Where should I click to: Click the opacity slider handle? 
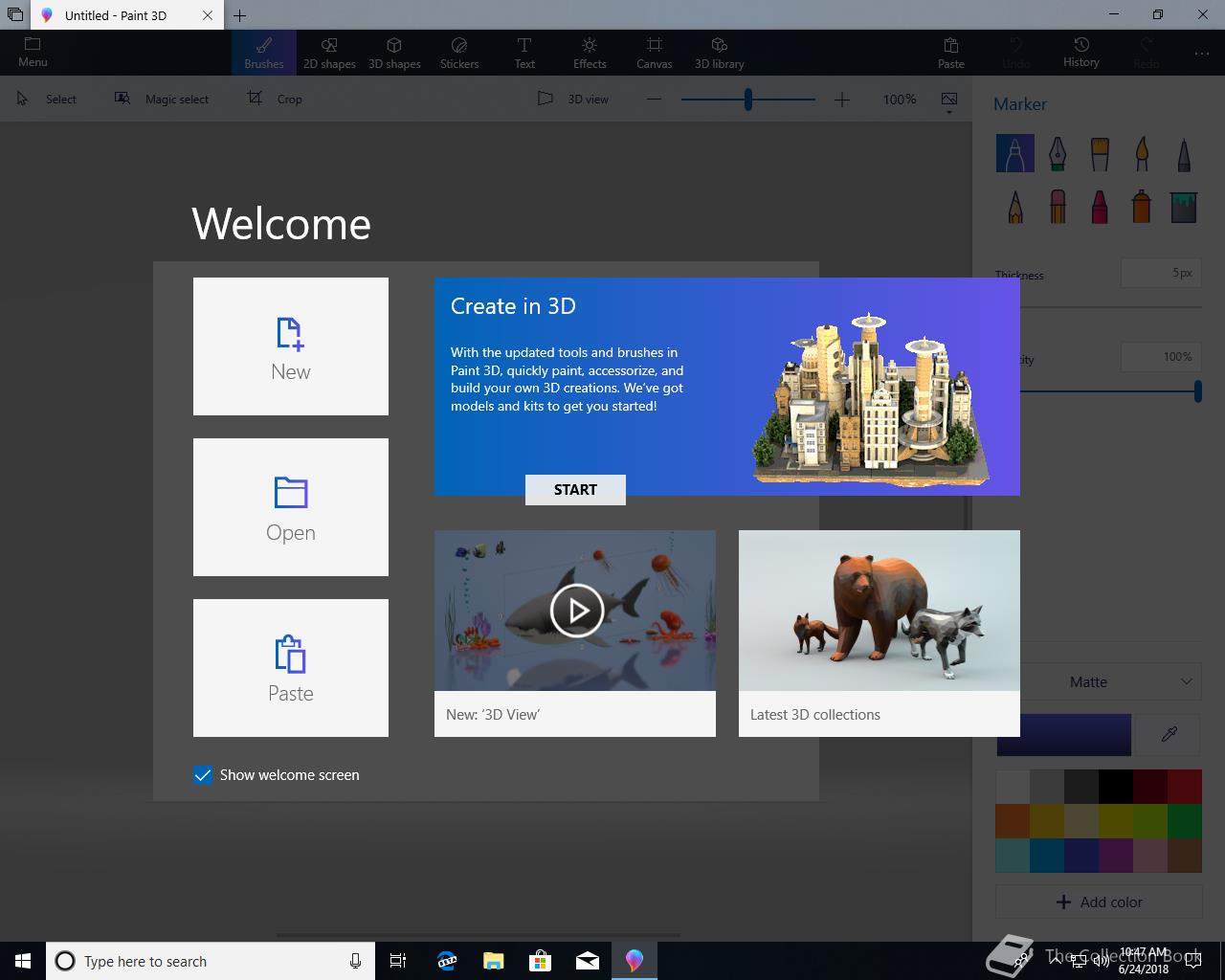pos(1197,390)
